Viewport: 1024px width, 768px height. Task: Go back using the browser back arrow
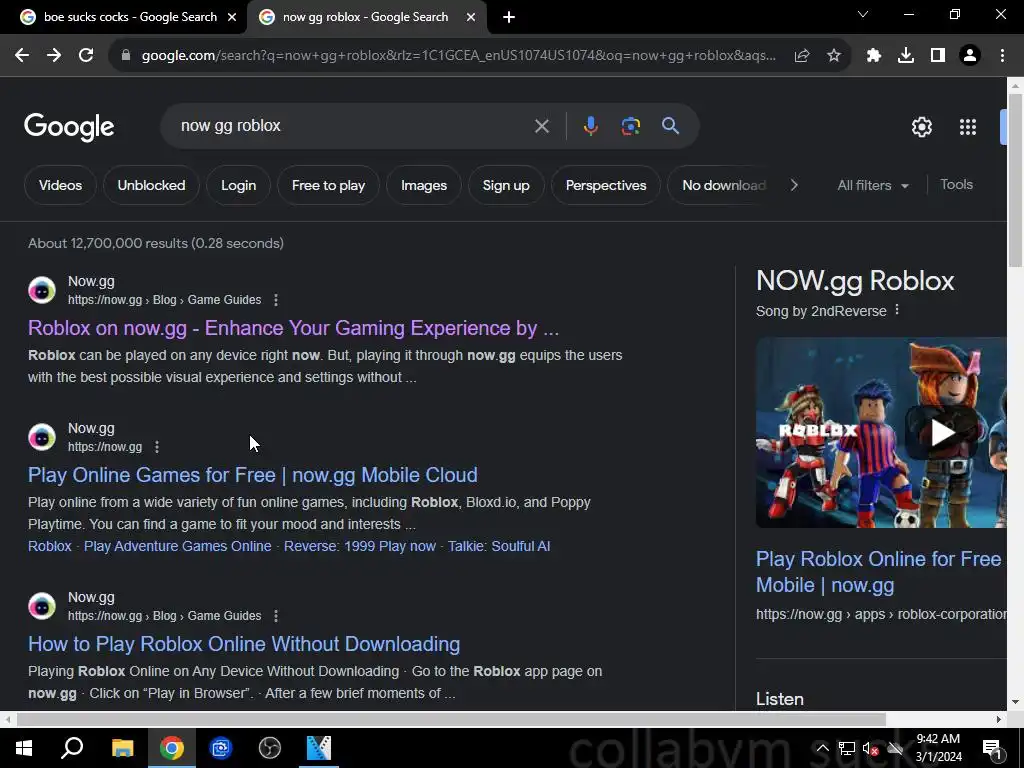22,56
